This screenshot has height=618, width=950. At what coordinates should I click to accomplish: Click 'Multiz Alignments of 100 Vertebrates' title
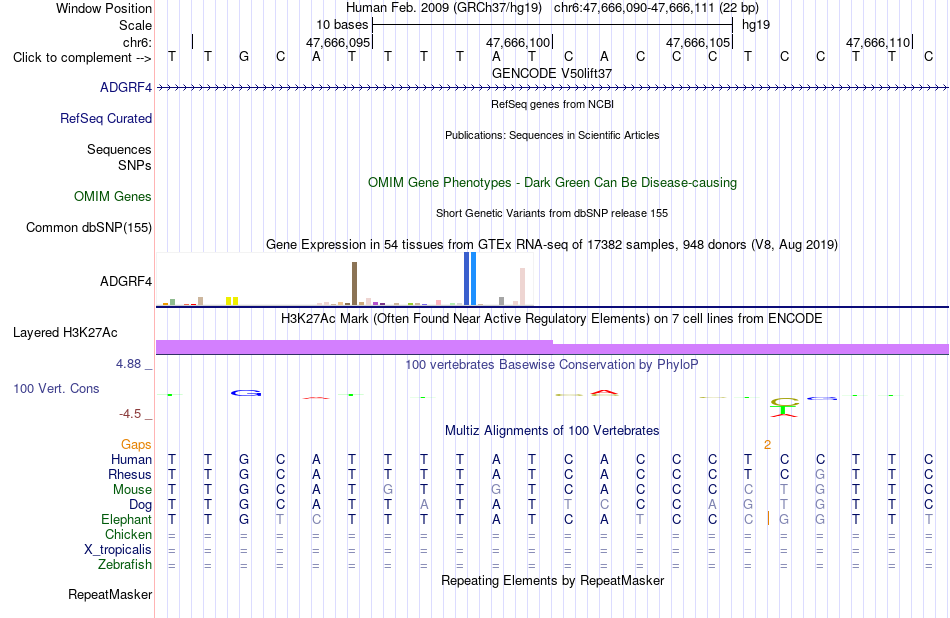pyautogui.click(x=552, y=431)
